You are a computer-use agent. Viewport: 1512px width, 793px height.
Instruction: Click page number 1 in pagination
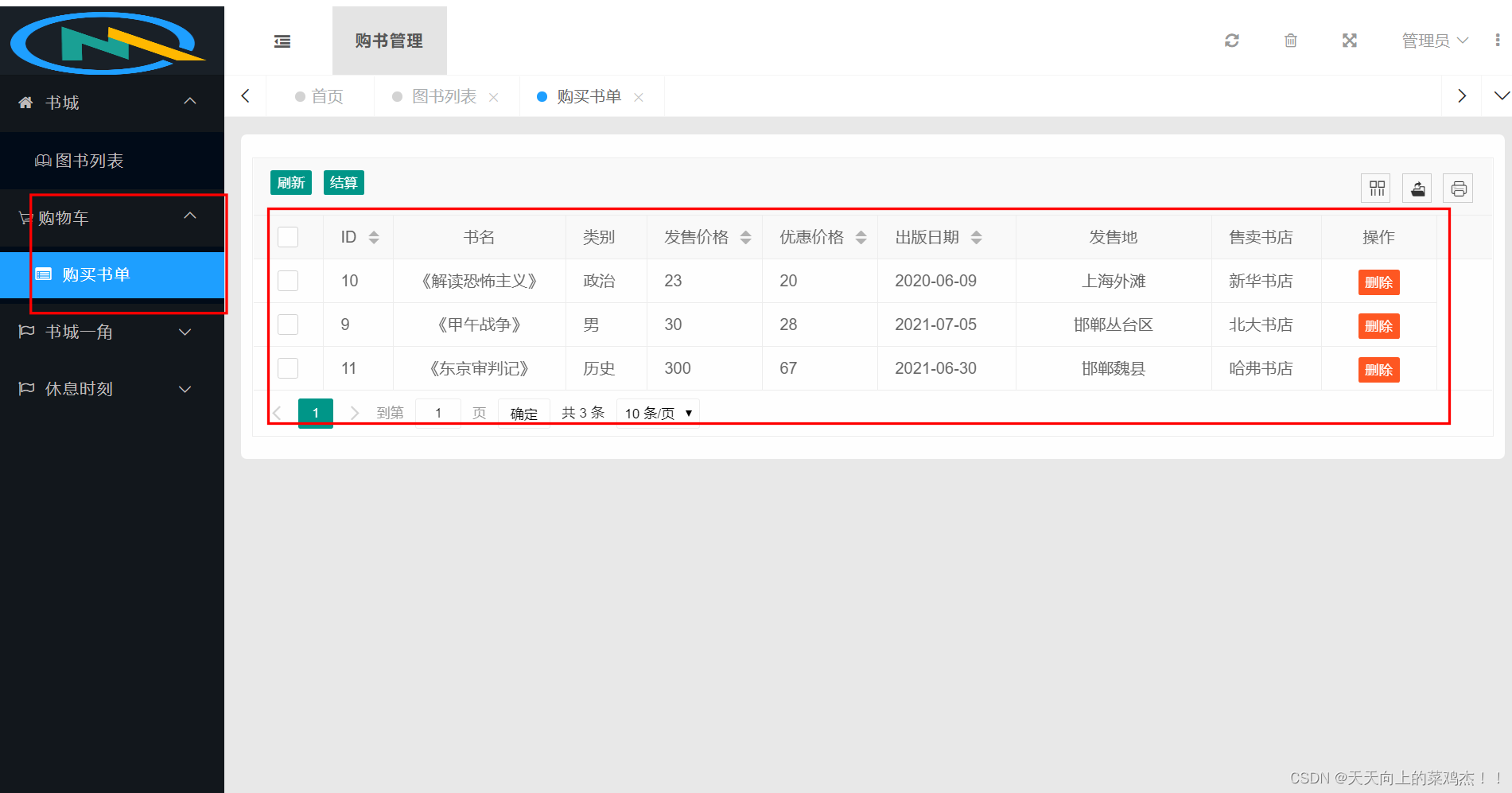pyautogui.click(x=316, y=413)
